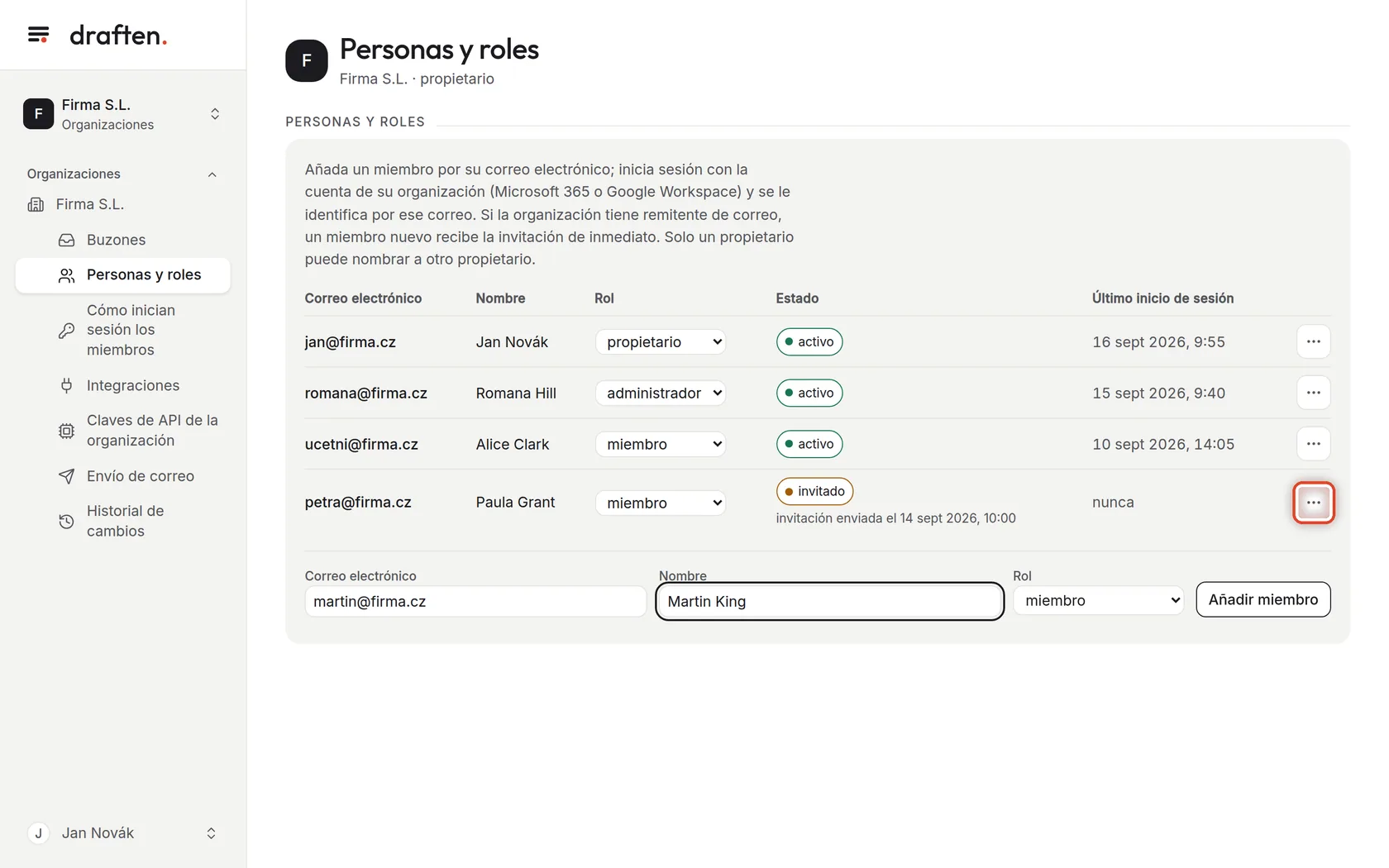Click the key icon for member sign-in
The width and height of the screenshot is (1389, 868).
click(67, 331)
